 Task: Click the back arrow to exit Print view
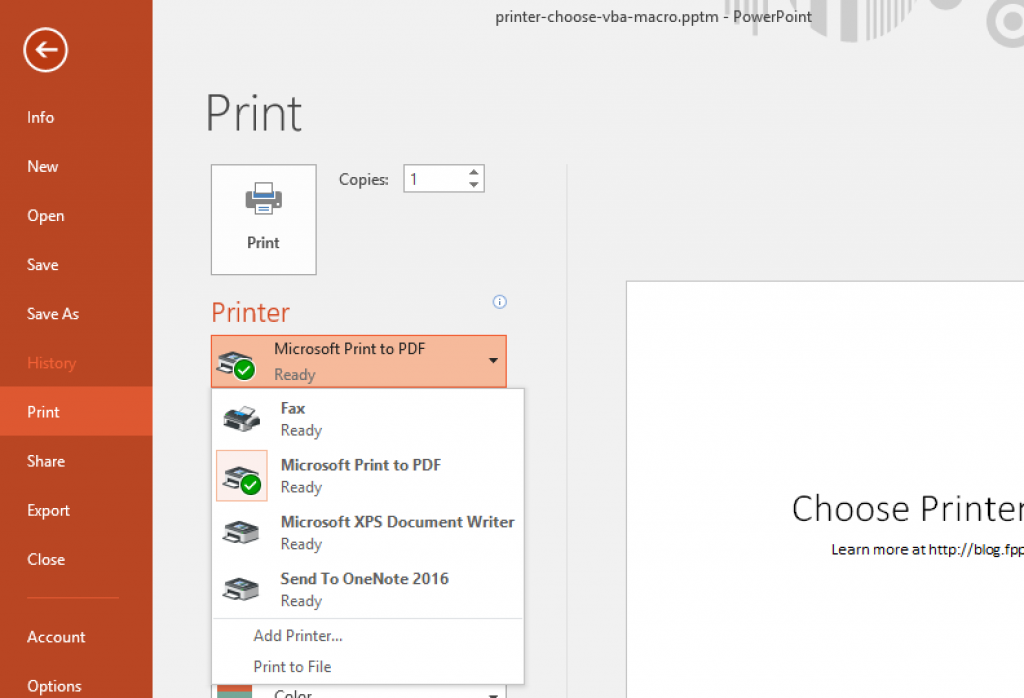[44, 49]
